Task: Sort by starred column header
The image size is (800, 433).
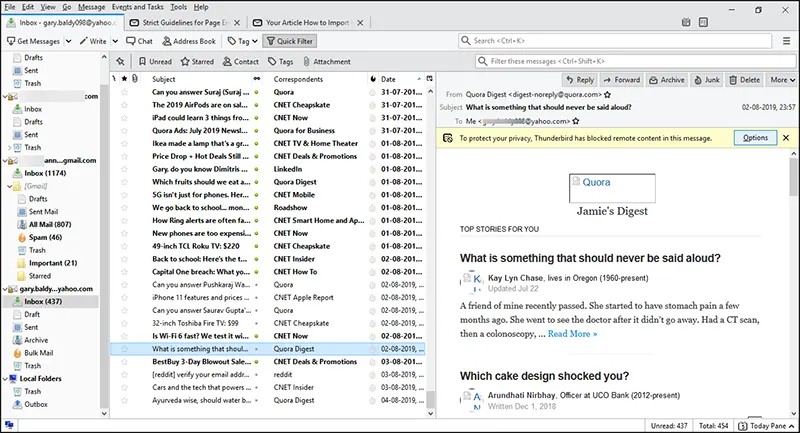Action: pos(124,79)
